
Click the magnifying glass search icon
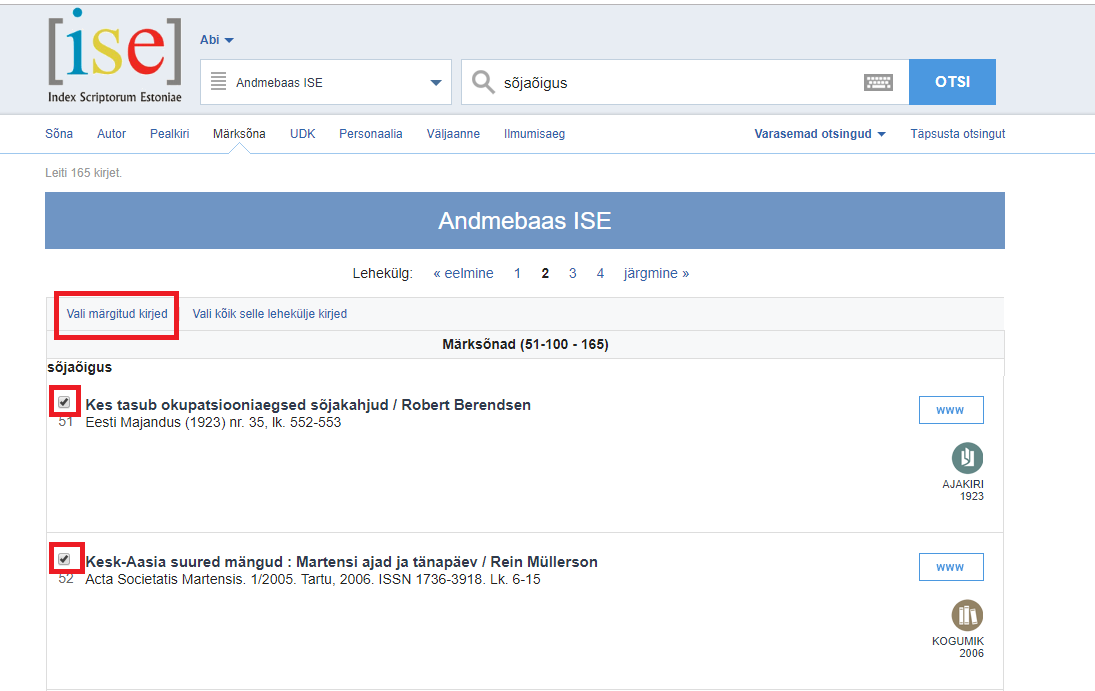click(483, 82)
